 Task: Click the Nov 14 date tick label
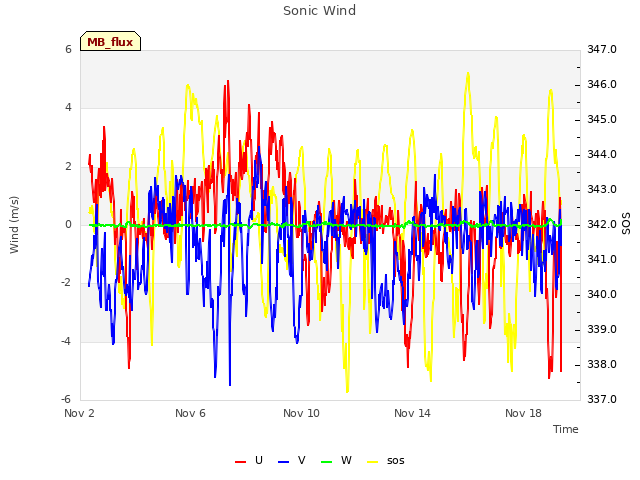(412, 413)
